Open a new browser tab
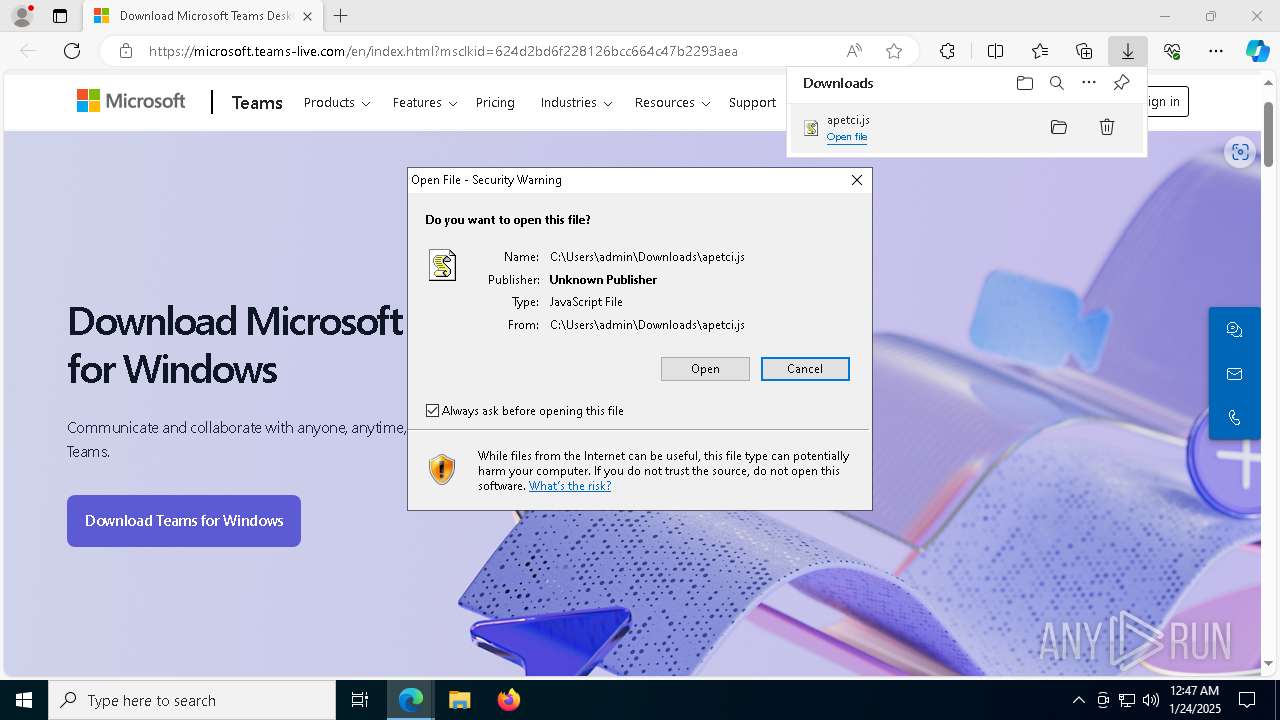 tap(341, 16)
